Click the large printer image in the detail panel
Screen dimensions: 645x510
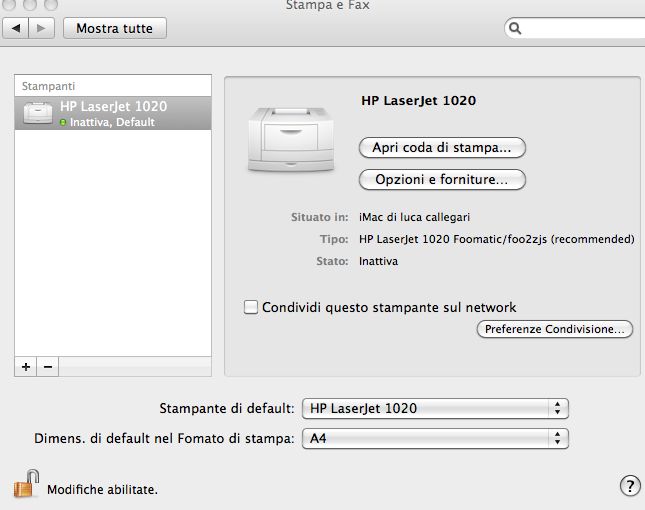291,139
